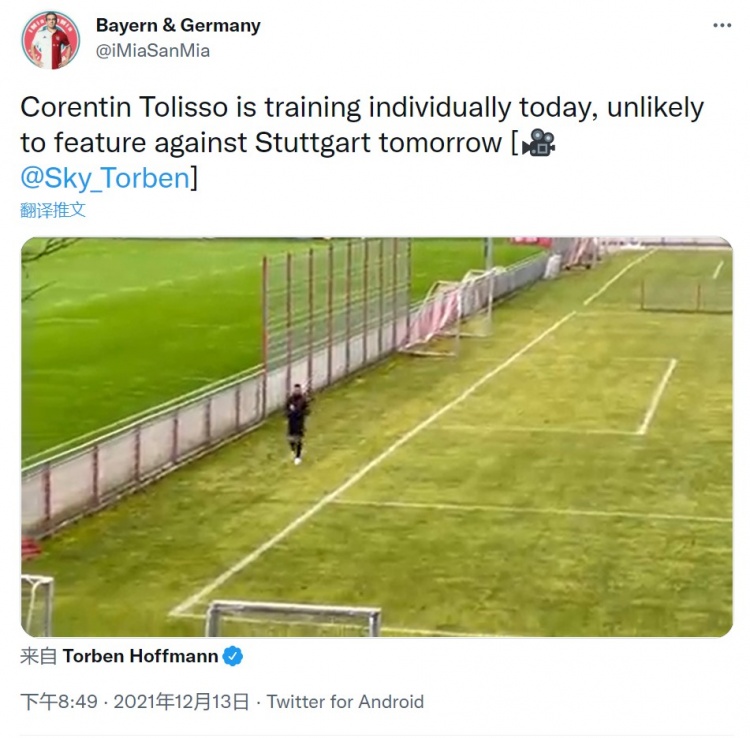
Task: Click the Bayern & Germany display name
Action: click(178, 25)
